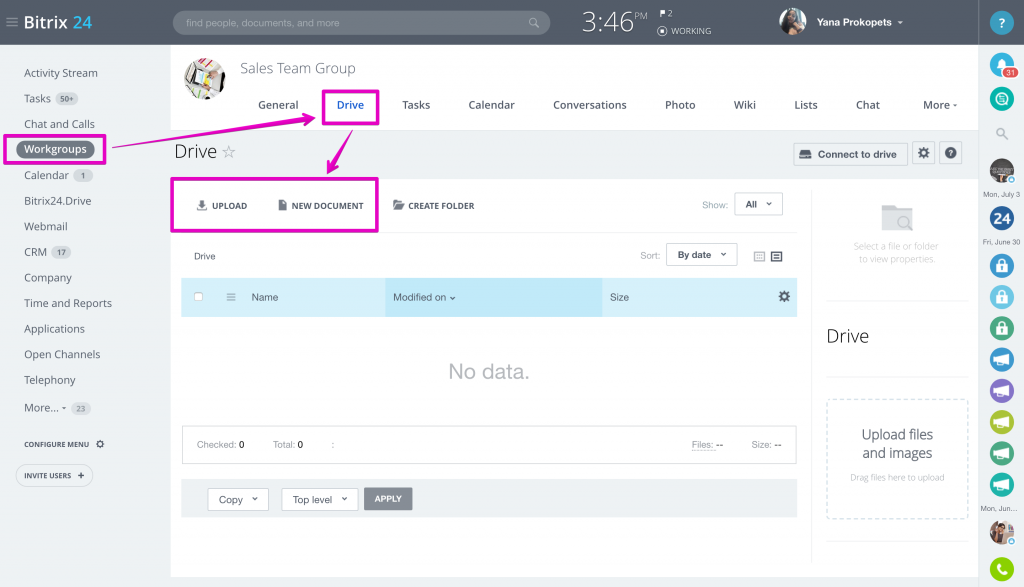Switch to the Drive tab
The height and width of the screenshot is (587, 1024).
(350, 105)
